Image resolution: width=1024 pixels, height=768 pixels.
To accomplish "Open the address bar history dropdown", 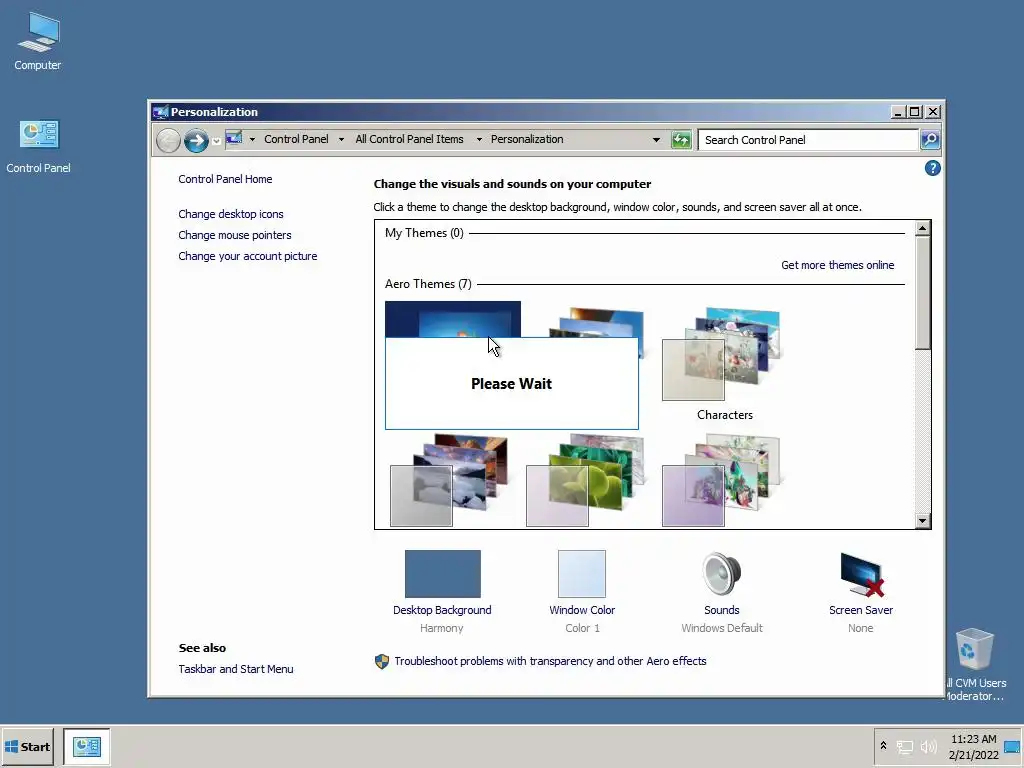I will tap(656, 140).
